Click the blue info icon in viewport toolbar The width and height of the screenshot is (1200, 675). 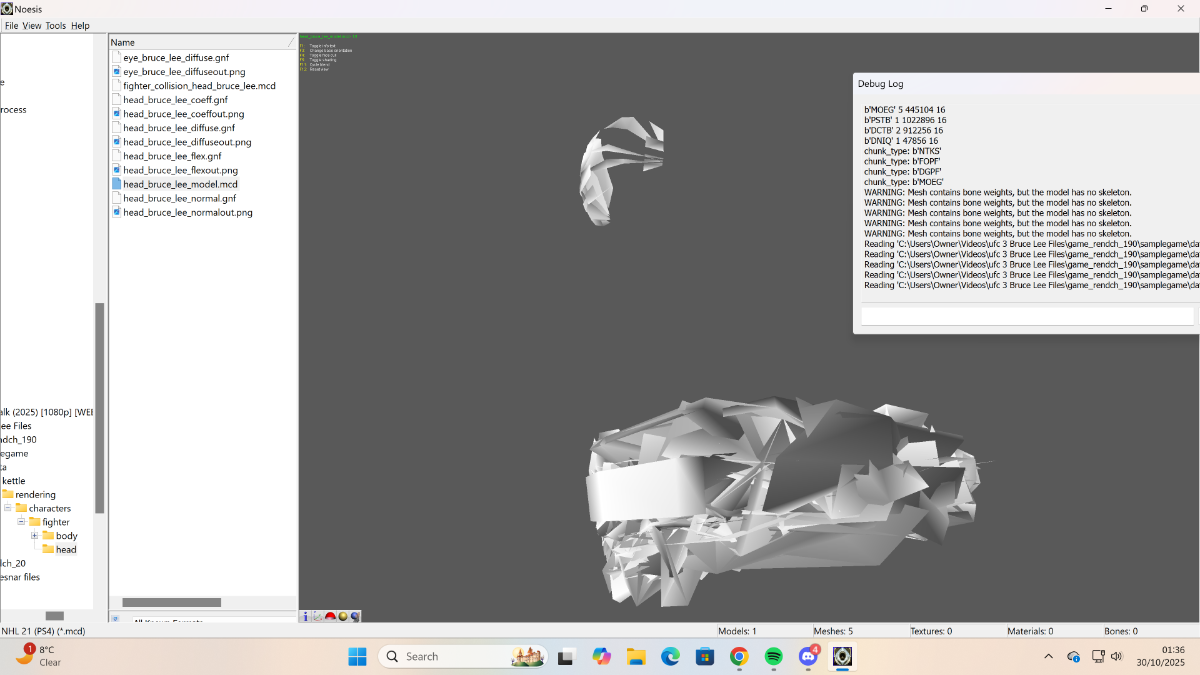pos(306,617)
